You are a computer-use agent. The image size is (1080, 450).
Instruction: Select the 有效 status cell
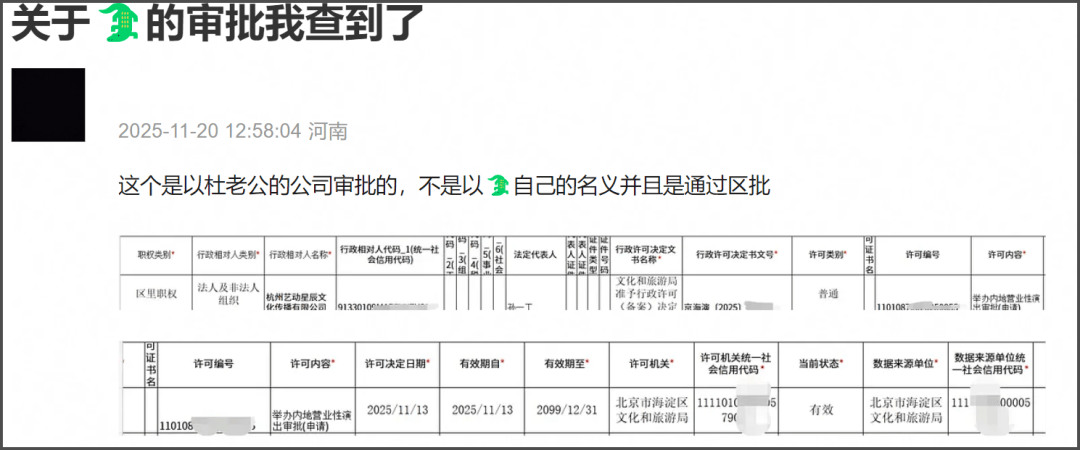click(808, 409)
